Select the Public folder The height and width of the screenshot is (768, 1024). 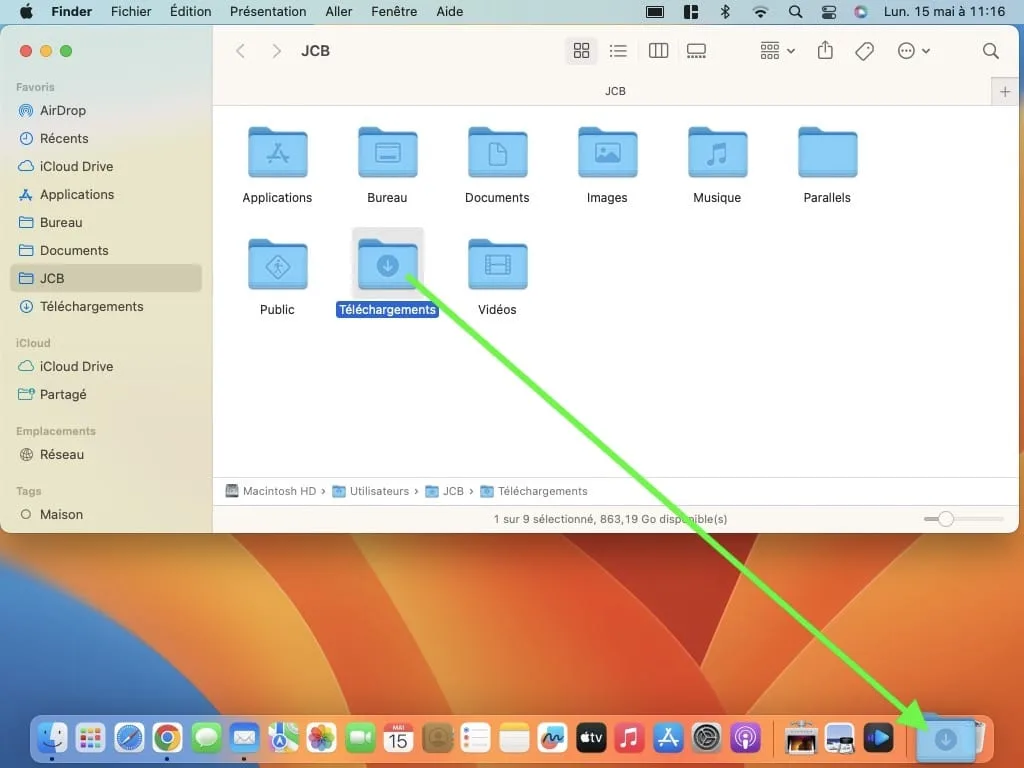coord(278,264)
